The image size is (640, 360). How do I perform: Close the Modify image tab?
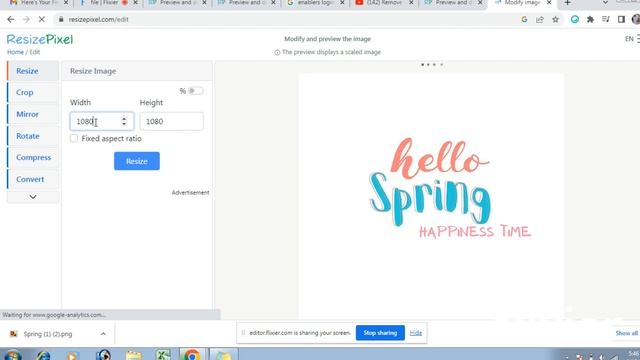click(549, 3)
